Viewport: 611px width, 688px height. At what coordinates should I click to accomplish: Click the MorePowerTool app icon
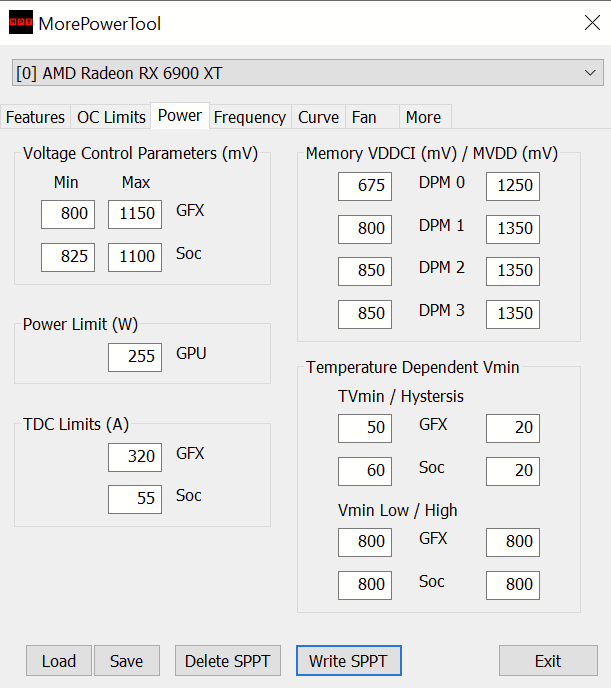tap(21, 22)
